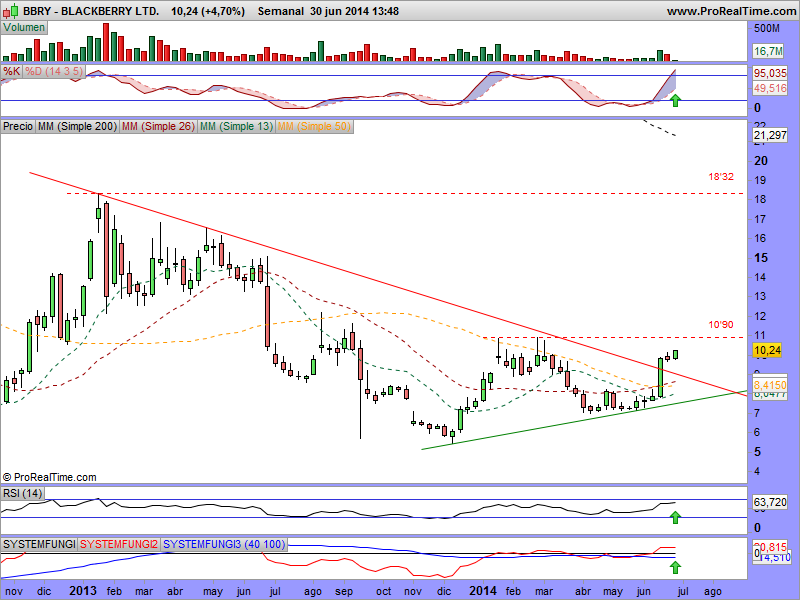Viewport: 800px width, 600px height.
Task: Select the MM (Simple 26) label
Action: (x=158, y=126)
